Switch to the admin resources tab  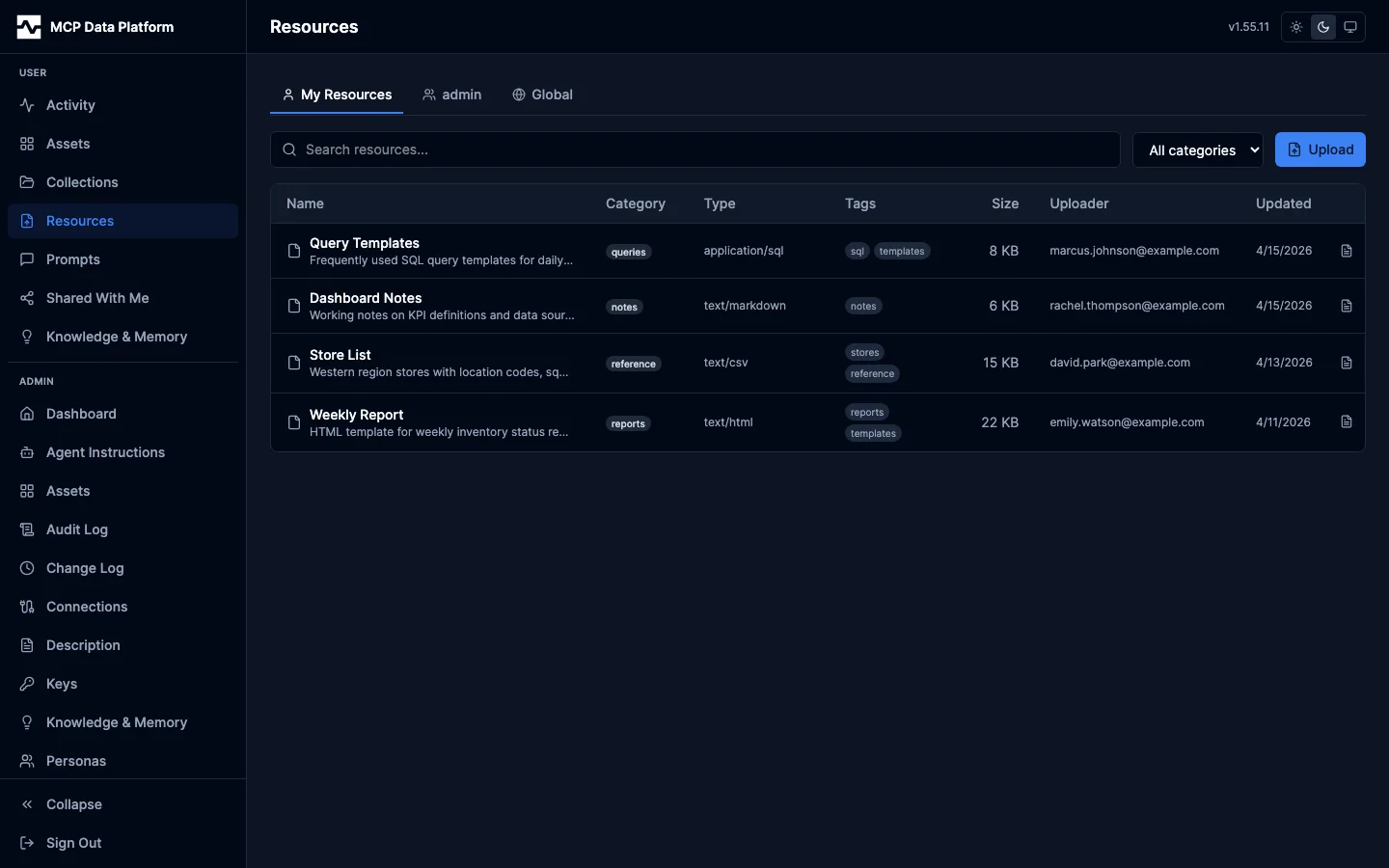click(x=451, y=95)
